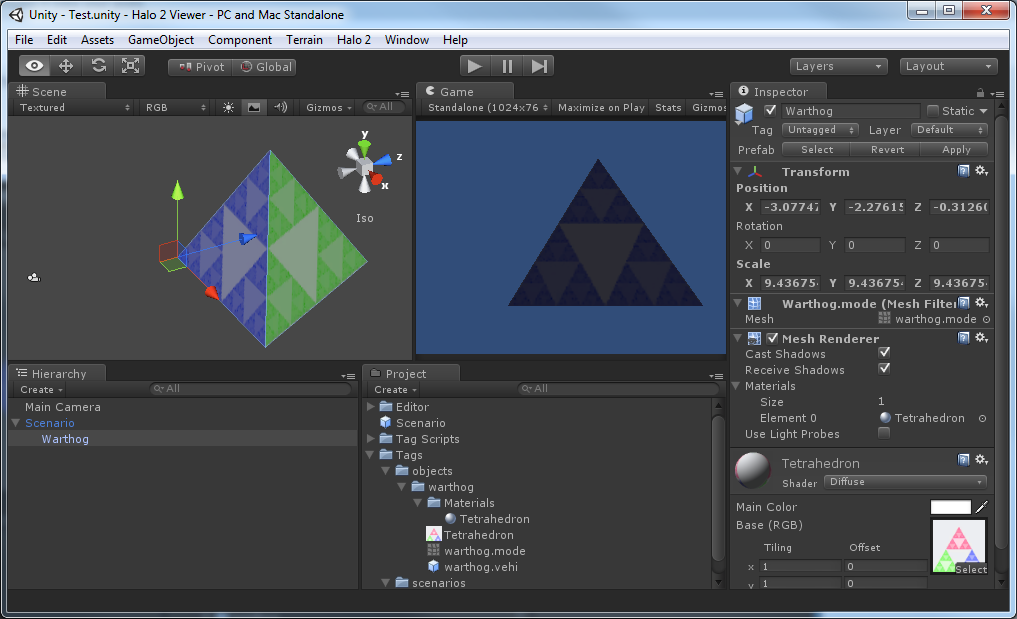Screen dimensions: 1017x619
Task: Expand the Editor folder in Project
Action: [x=372, y=407]
